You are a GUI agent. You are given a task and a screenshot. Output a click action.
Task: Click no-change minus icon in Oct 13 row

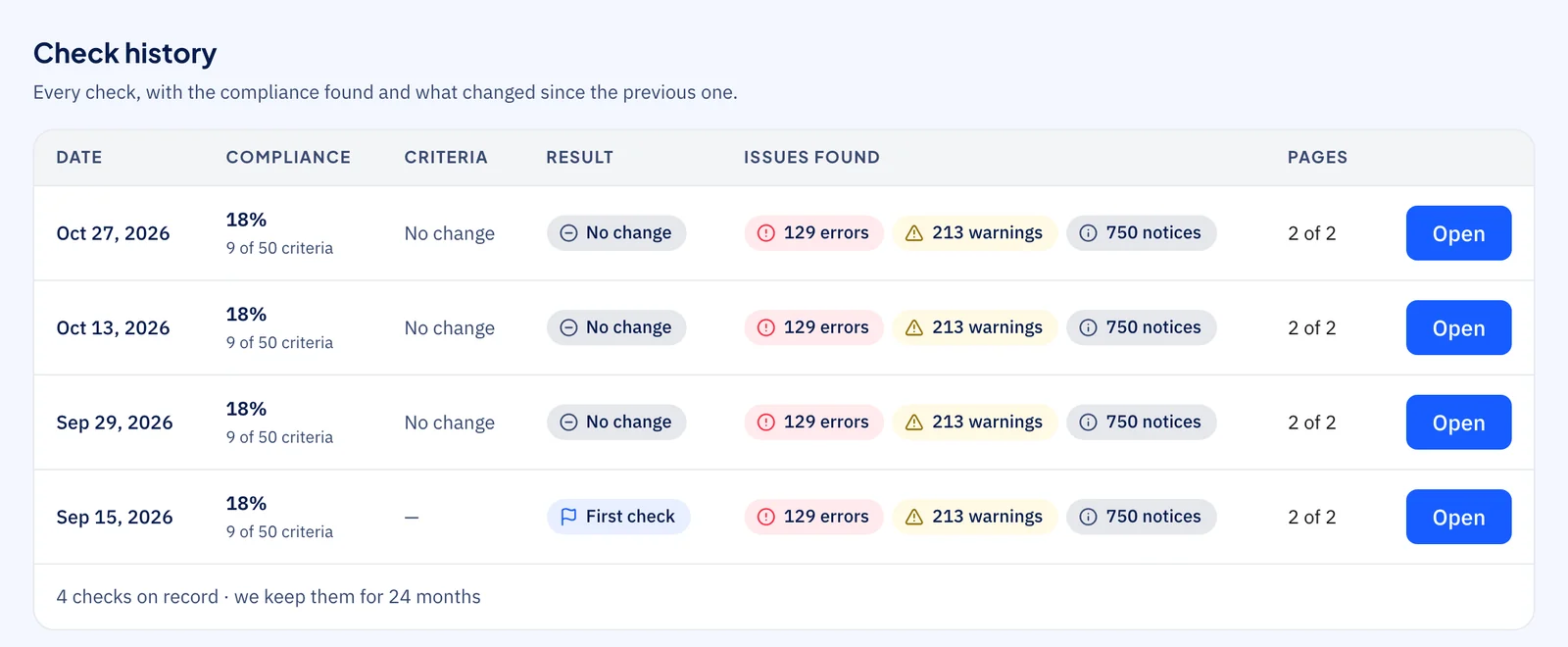(568, 327)
